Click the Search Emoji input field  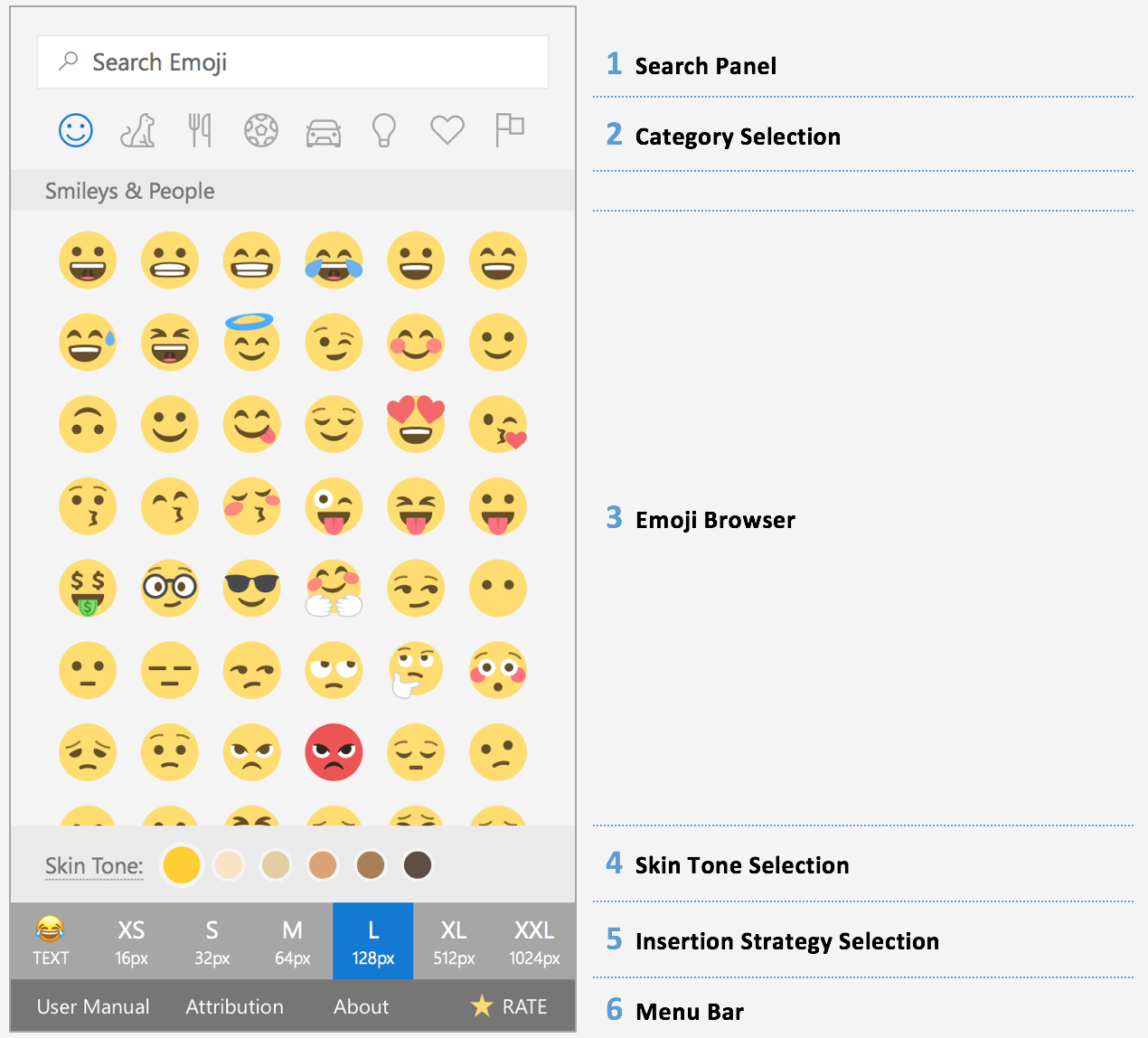[x=293, y=62]
